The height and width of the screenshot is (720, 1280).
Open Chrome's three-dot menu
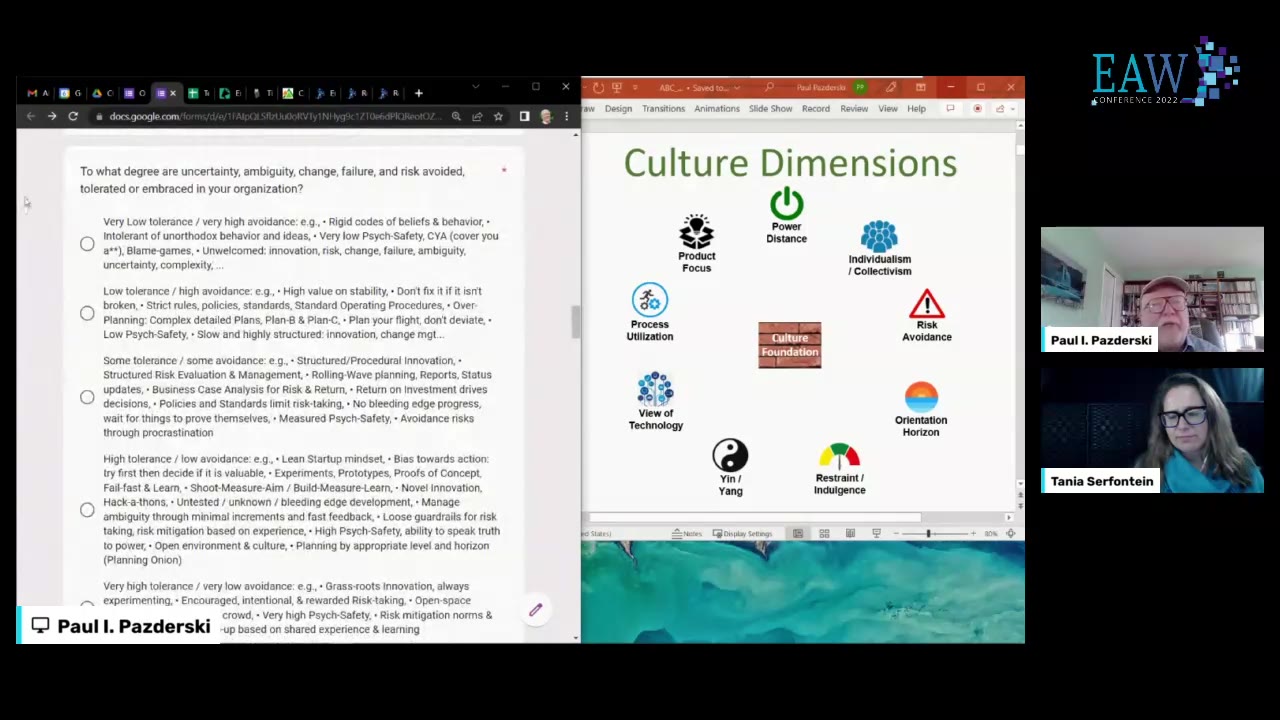[566, 116]
